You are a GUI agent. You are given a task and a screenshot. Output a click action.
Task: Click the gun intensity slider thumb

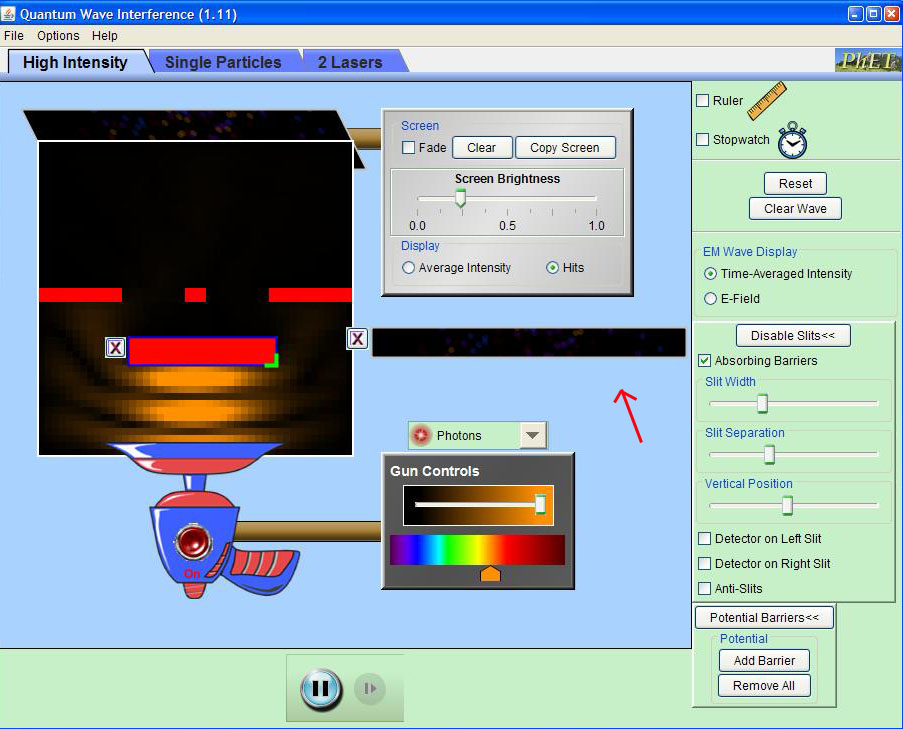pyautogui.click(x=540, y=504)
